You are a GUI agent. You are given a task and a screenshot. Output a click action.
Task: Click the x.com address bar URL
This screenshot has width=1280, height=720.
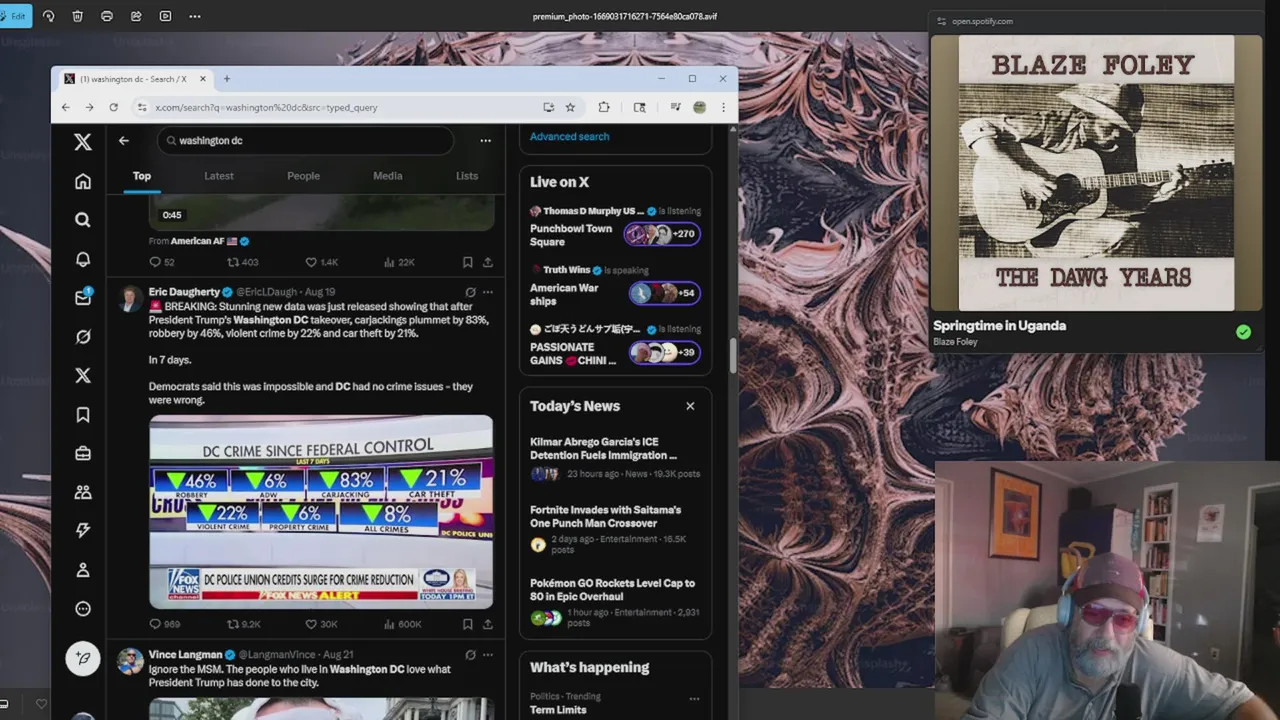click(267, 107)
